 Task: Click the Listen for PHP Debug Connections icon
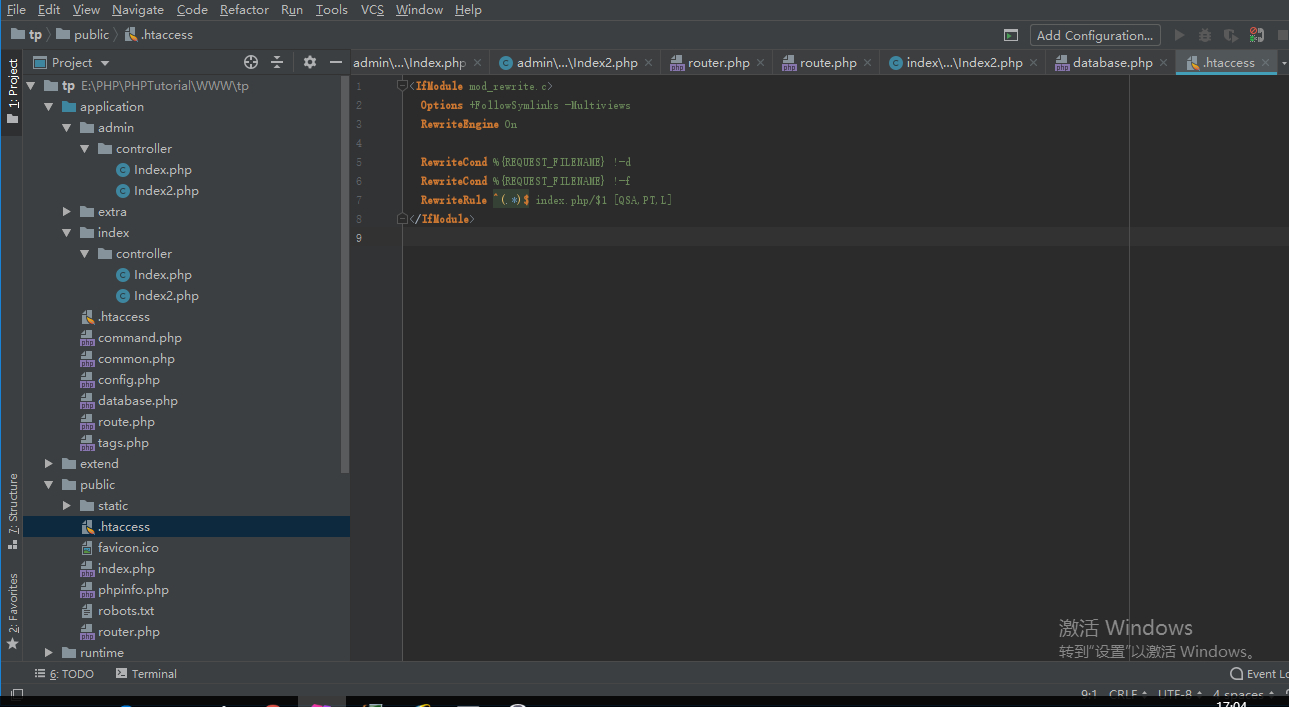click(x=1257, y=35)
